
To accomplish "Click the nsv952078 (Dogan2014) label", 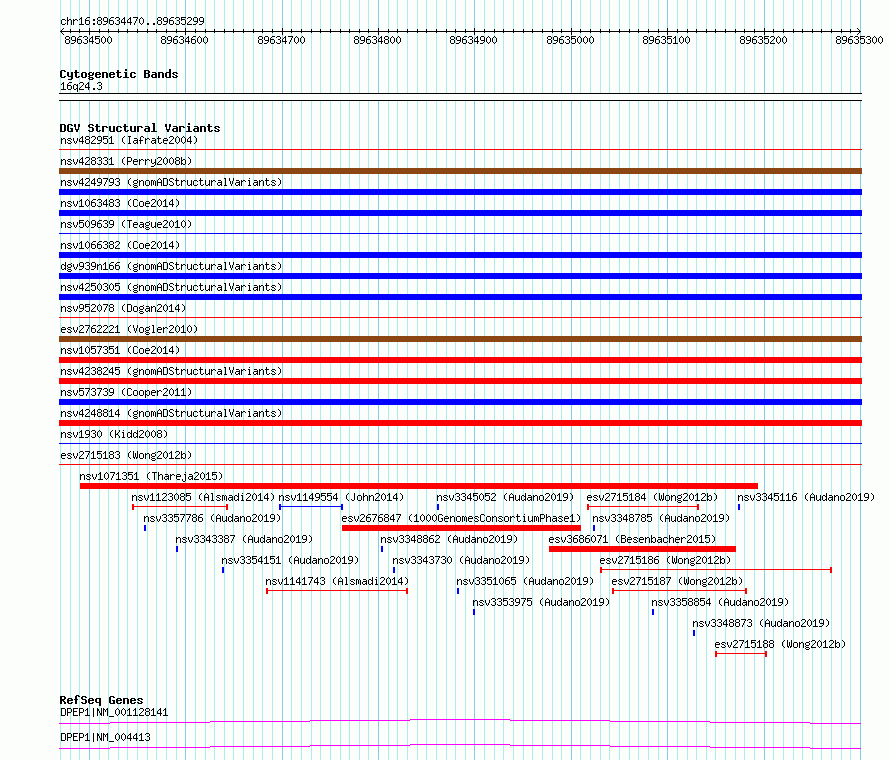I will [x=123, y=308].
